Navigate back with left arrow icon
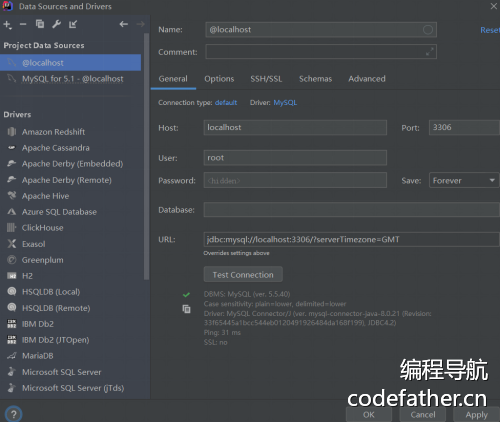The height and width of the screenshot is (423, 500). [124, 24]
